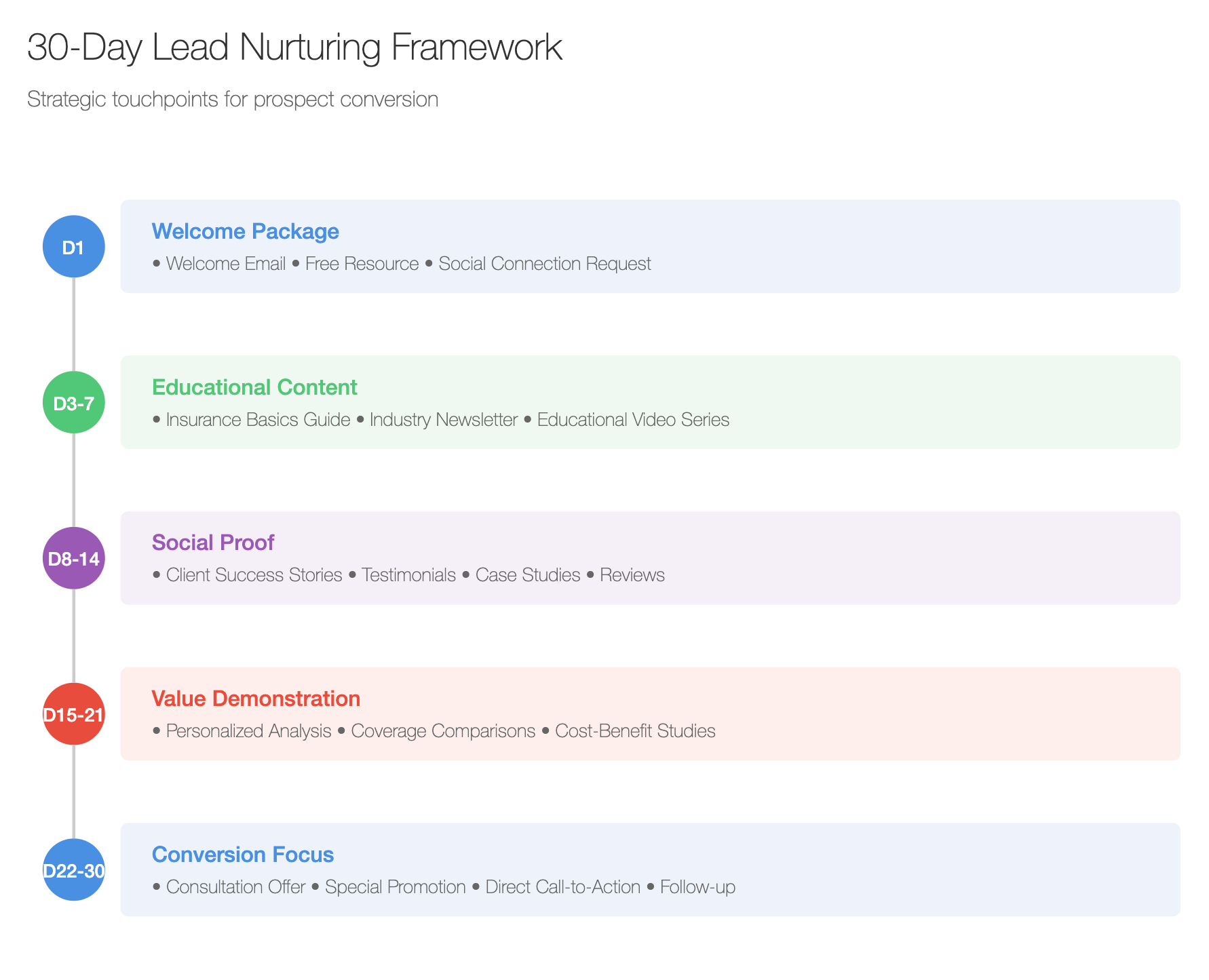The image size is (1209, 980).
Task: Select the red D15-21 timeline marker
Action: (73, 714)
